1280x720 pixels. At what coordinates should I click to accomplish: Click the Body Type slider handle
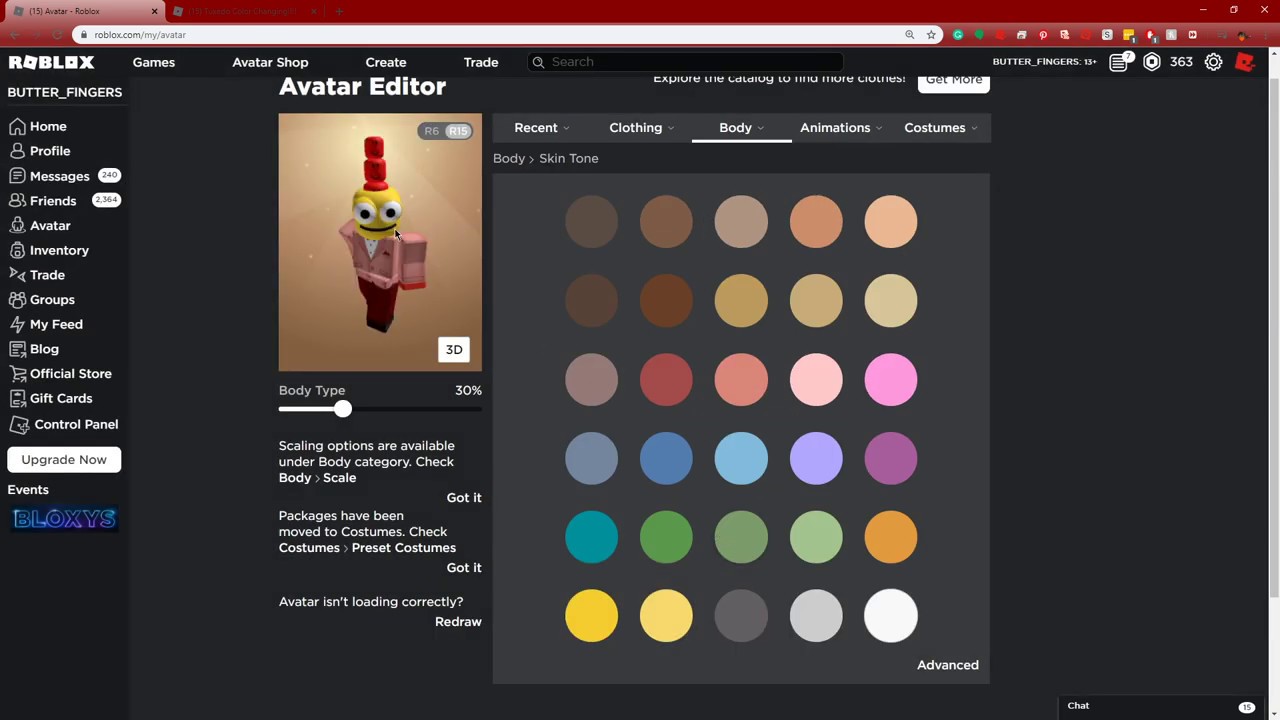(x=343, y=409)
